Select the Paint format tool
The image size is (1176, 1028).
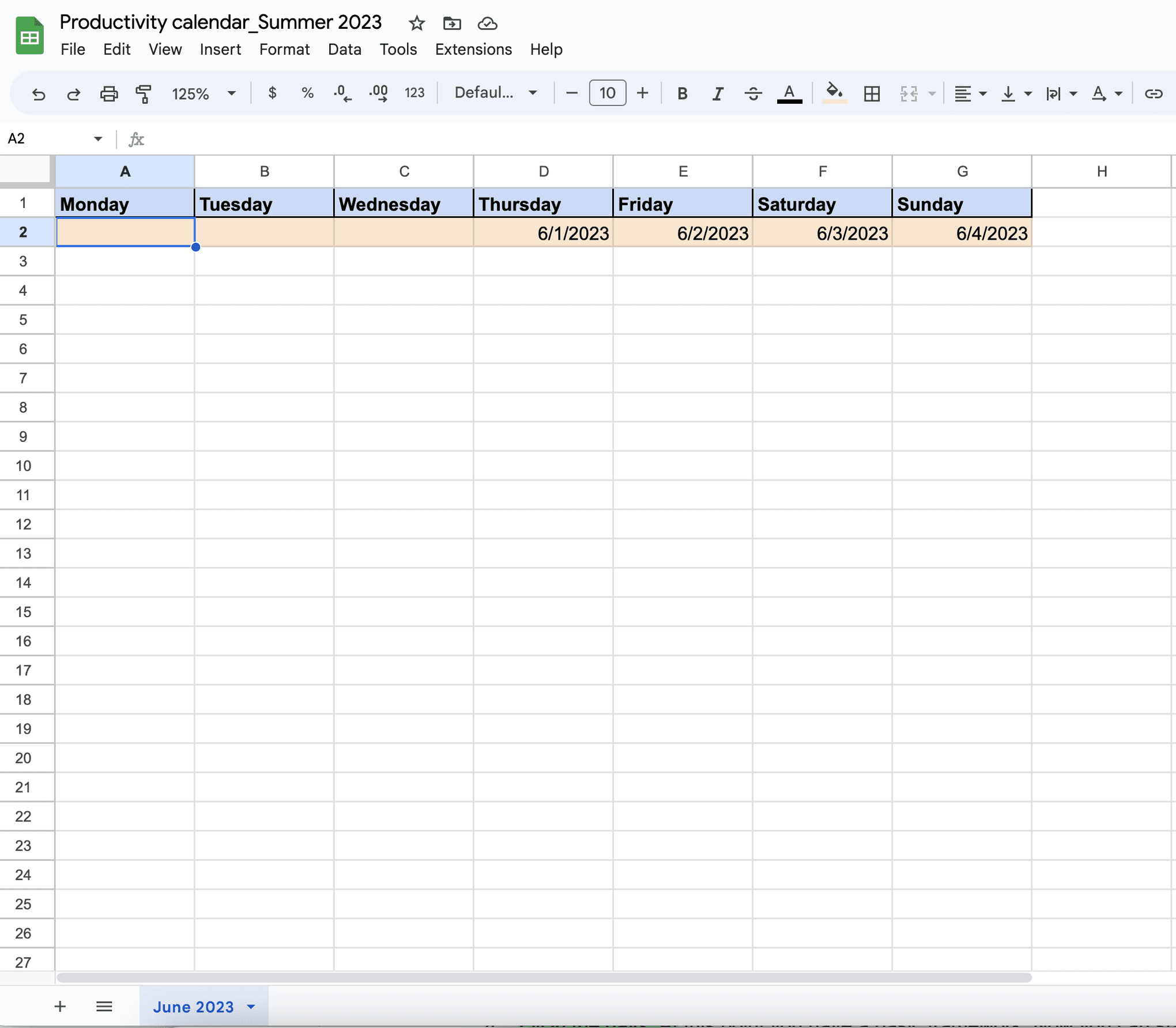tap(143, 93)
